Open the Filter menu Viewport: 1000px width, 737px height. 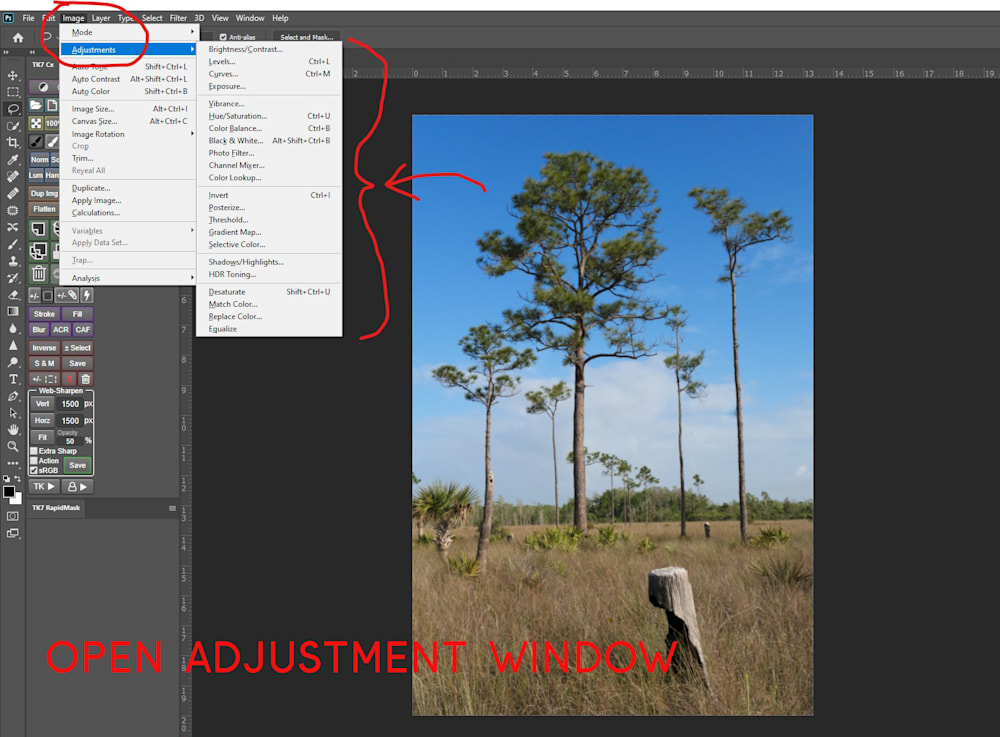coord(178,18)
